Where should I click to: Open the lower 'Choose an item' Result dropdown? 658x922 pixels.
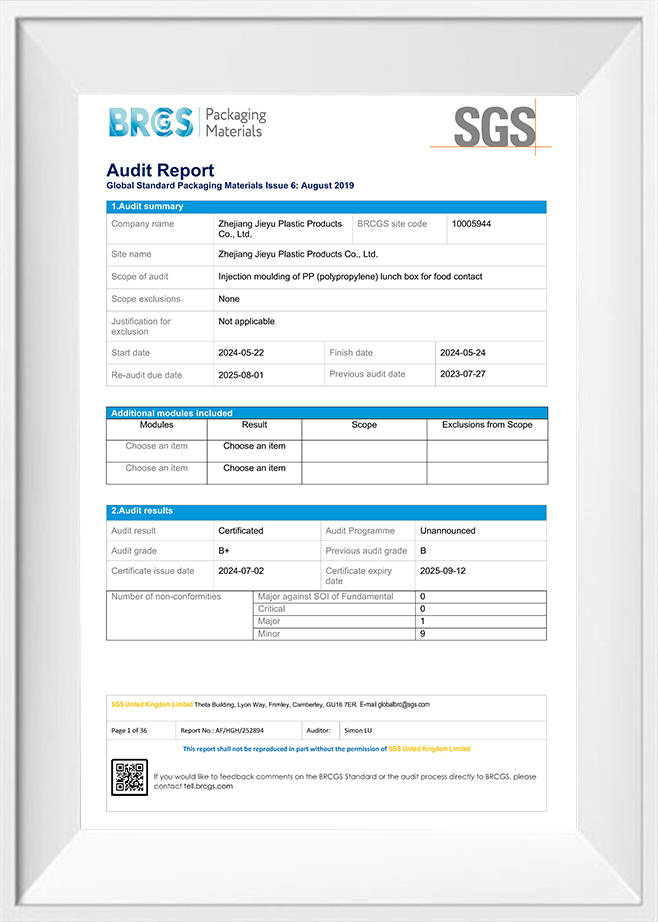[254, 469]
